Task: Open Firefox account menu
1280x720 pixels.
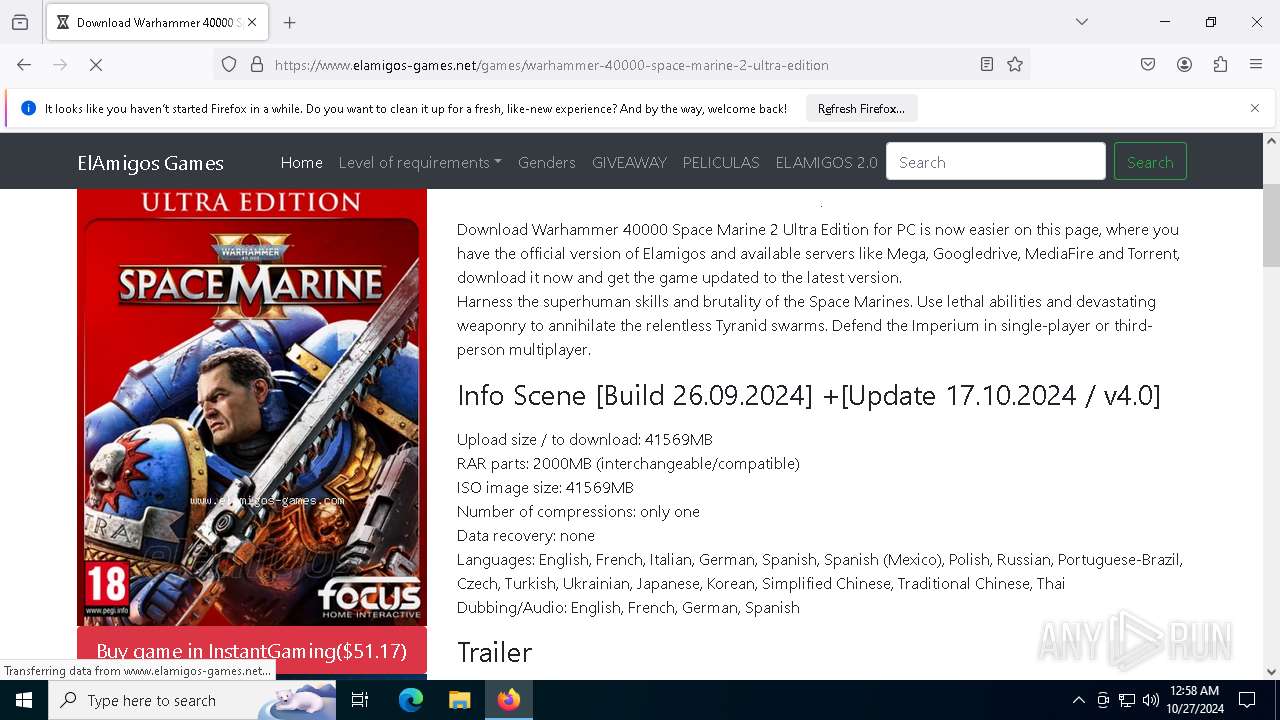Action: [1184, 65]
